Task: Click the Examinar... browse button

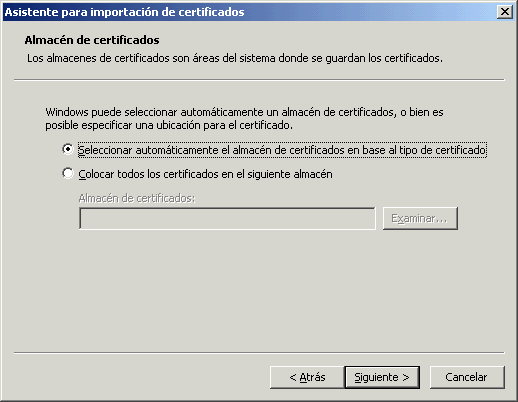Action: pos(420,219)
